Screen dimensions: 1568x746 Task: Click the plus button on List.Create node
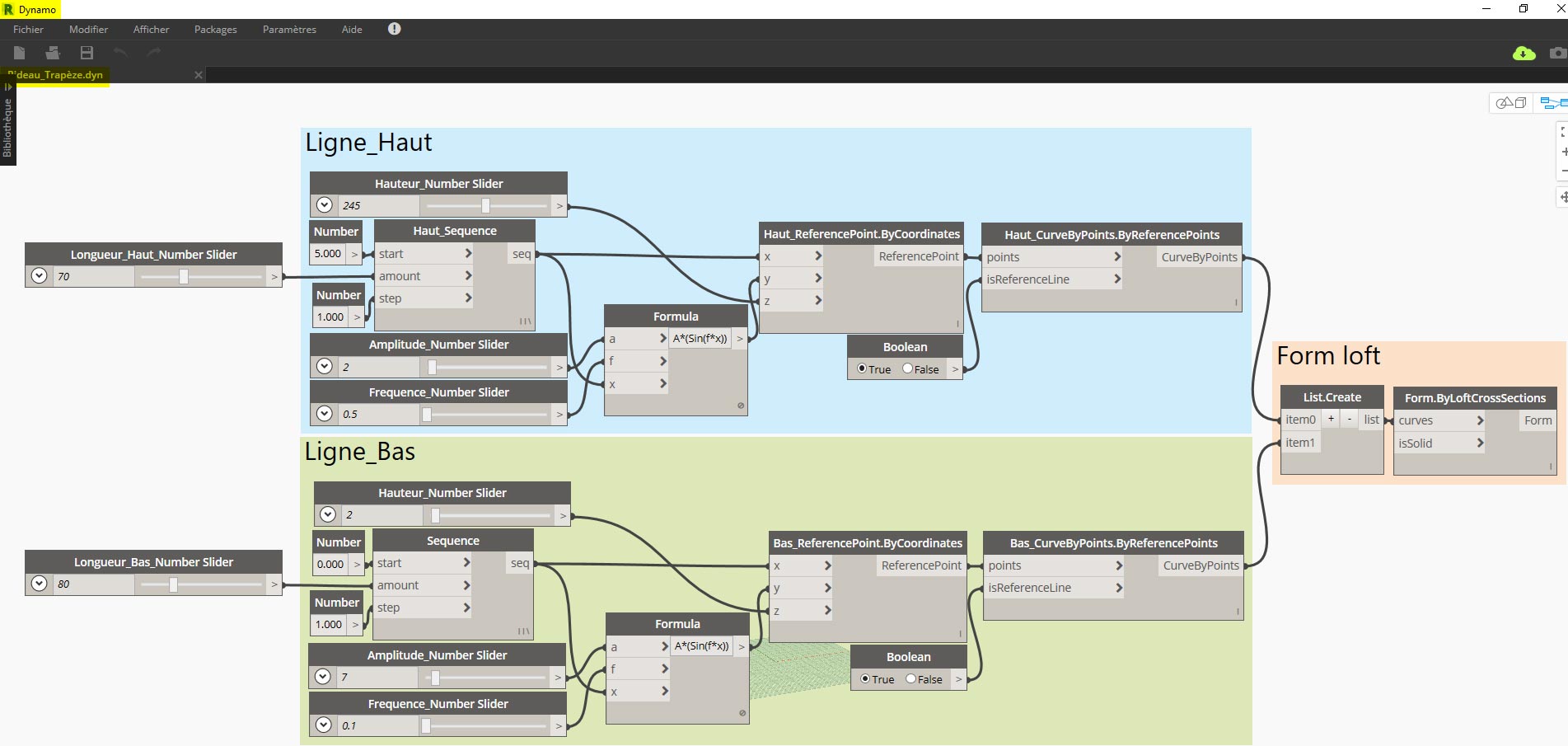tap(1330, 419)
